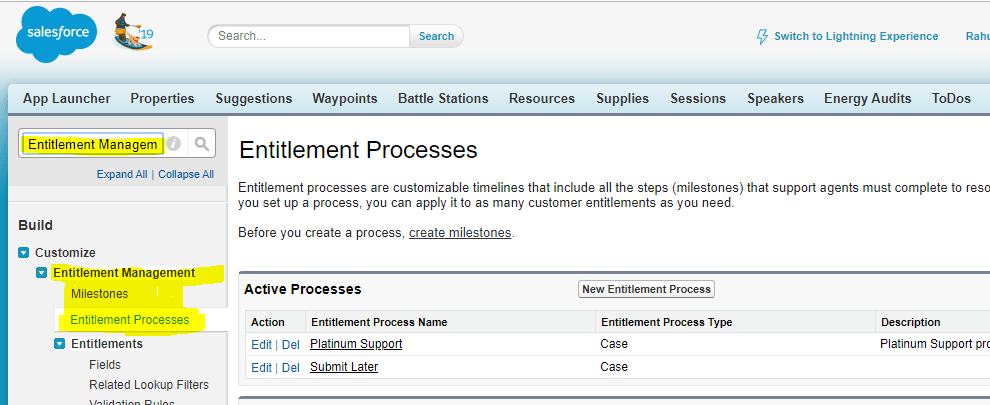Focus the global Search input field
This screenshot has width=990, height=405.
click(x=310, y=36)
